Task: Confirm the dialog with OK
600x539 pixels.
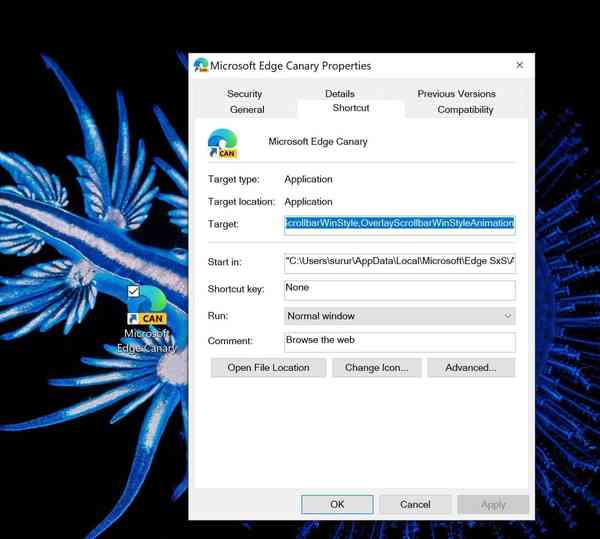Action: point(337,505)
